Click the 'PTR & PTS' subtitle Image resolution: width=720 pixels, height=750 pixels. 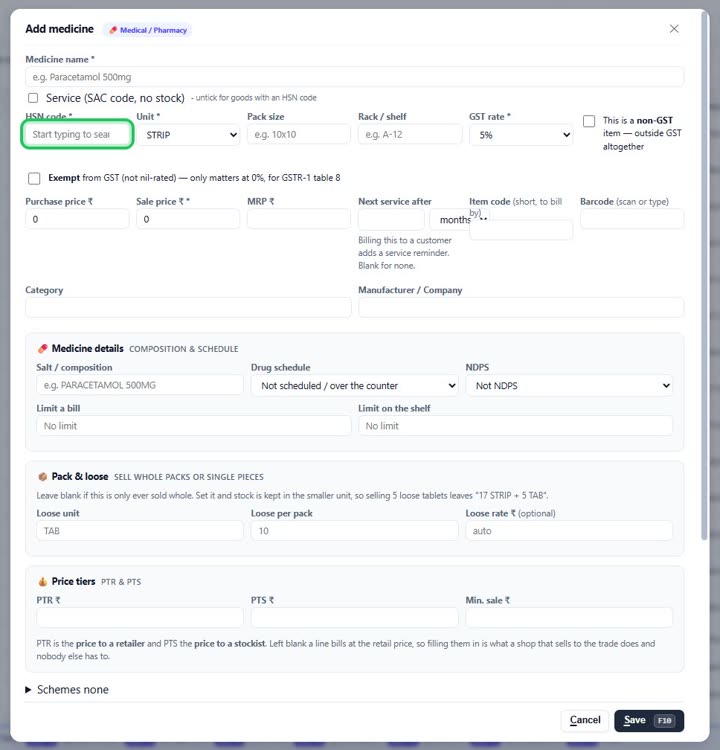click(121, 582)
